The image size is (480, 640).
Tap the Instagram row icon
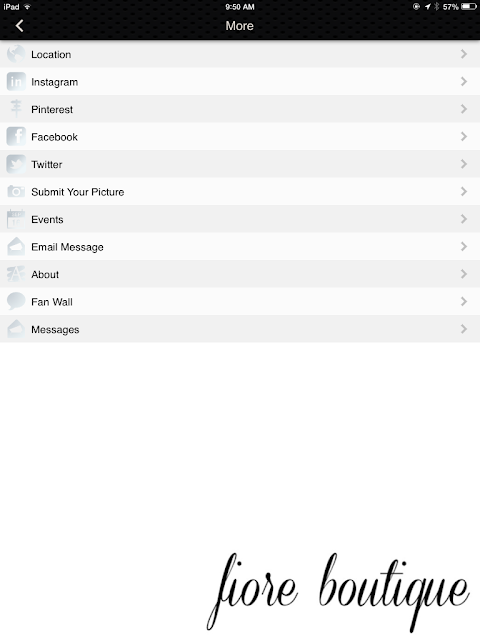16,82
